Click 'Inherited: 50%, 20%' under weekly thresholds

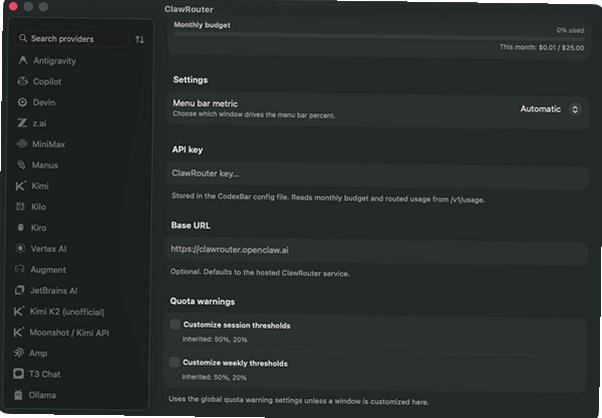[214, 377]
